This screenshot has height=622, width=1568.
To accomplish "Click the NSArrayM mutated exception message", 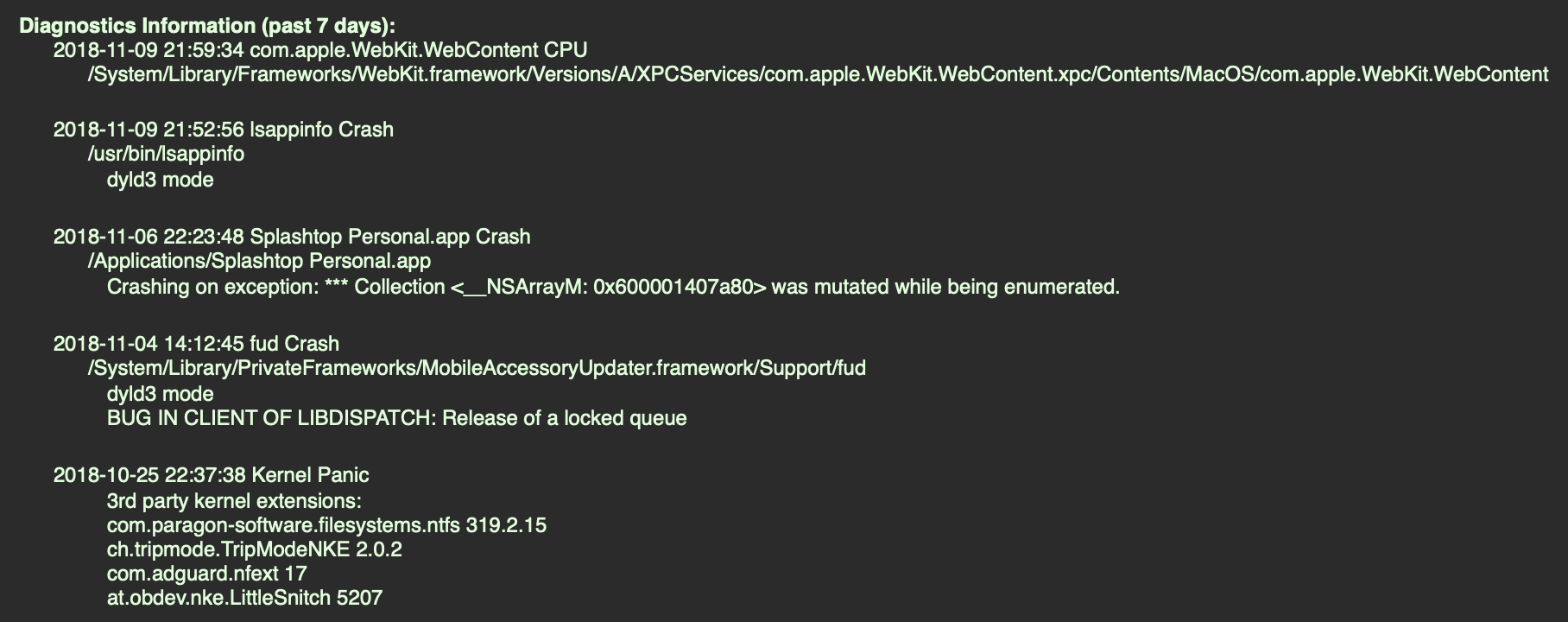I will 612,287.
